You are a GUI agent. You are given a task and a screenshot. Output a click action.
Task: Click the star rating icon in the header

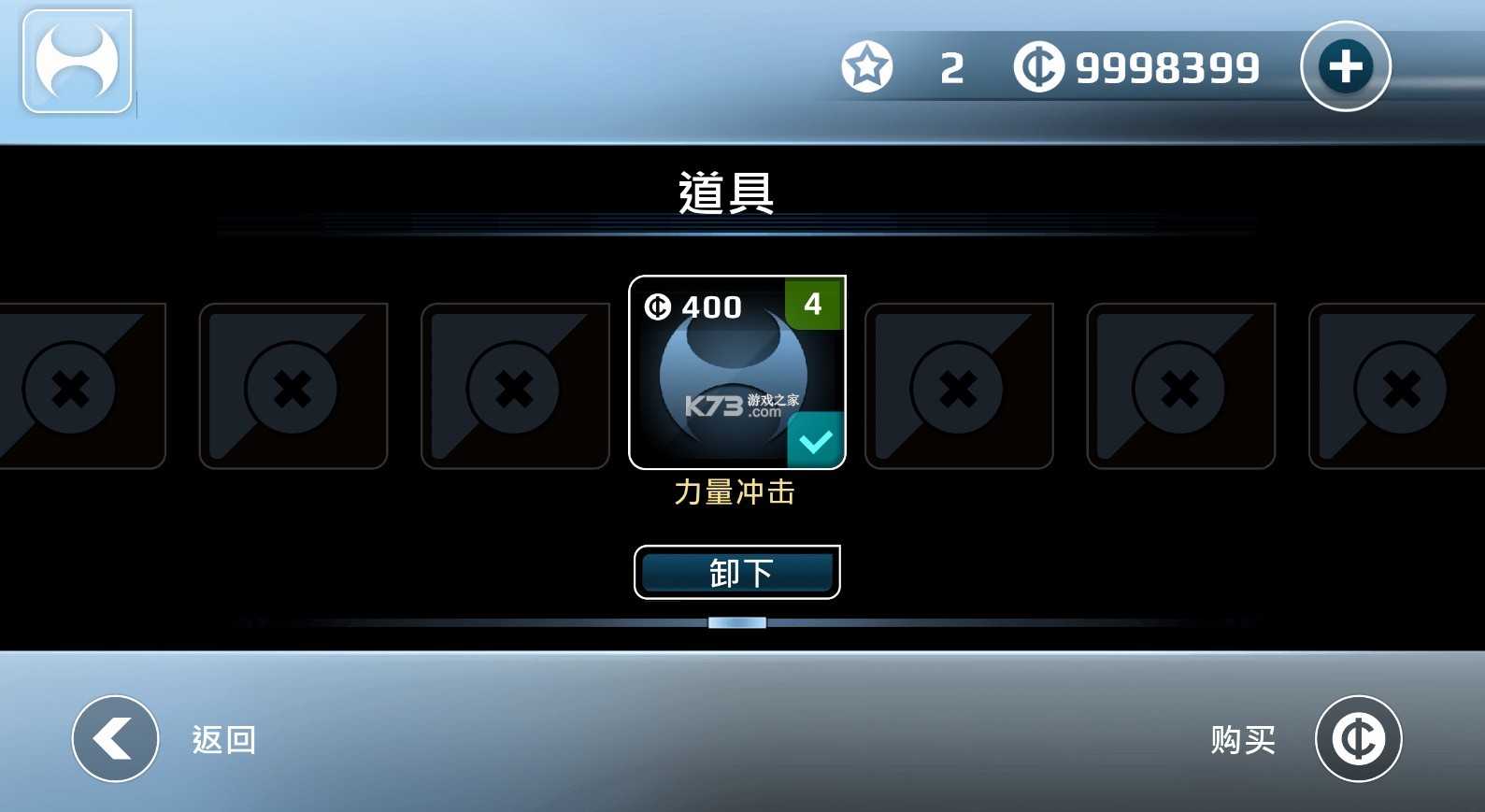(867, 67)
